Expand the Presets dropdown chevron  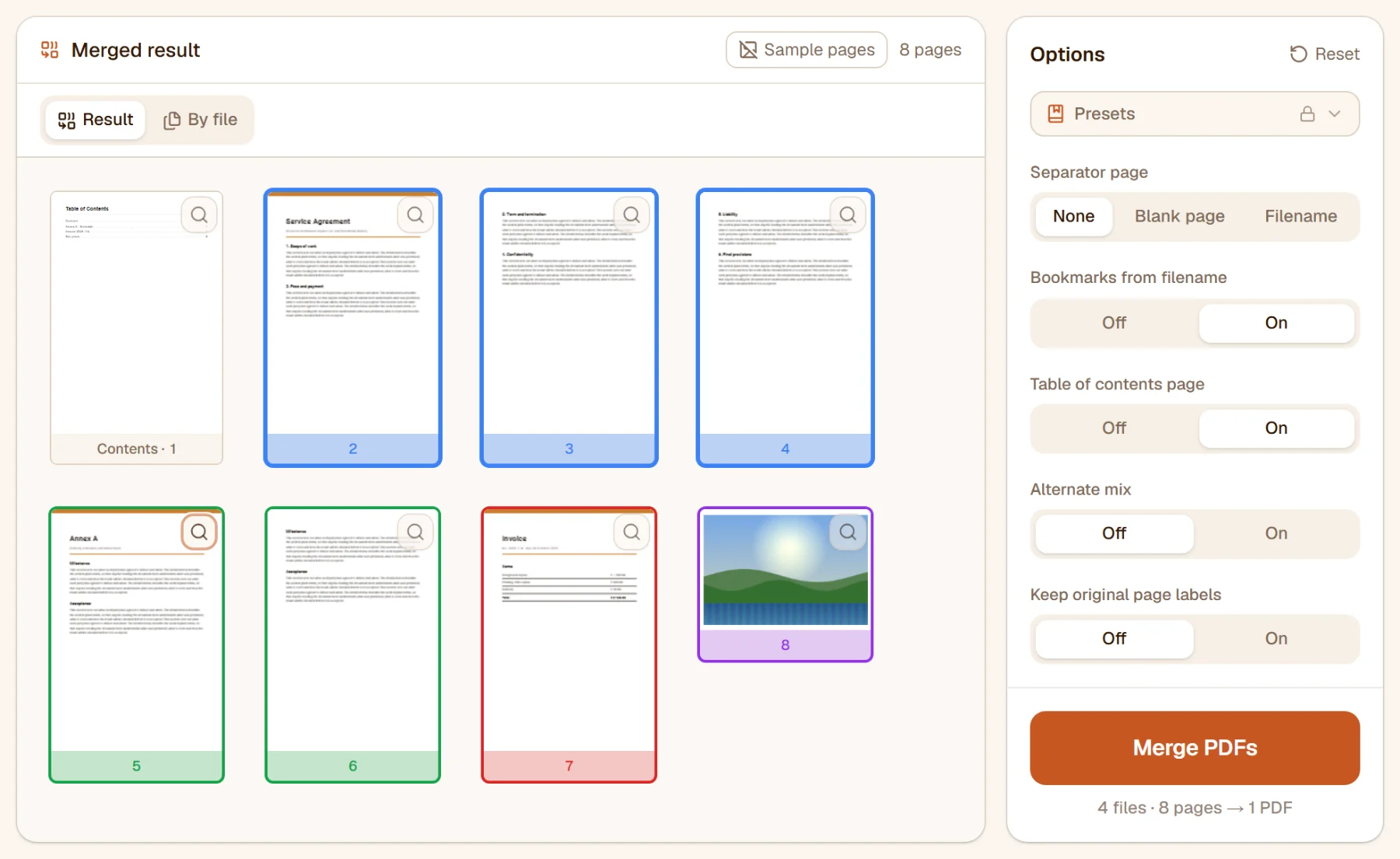[x=1335, y=113]
